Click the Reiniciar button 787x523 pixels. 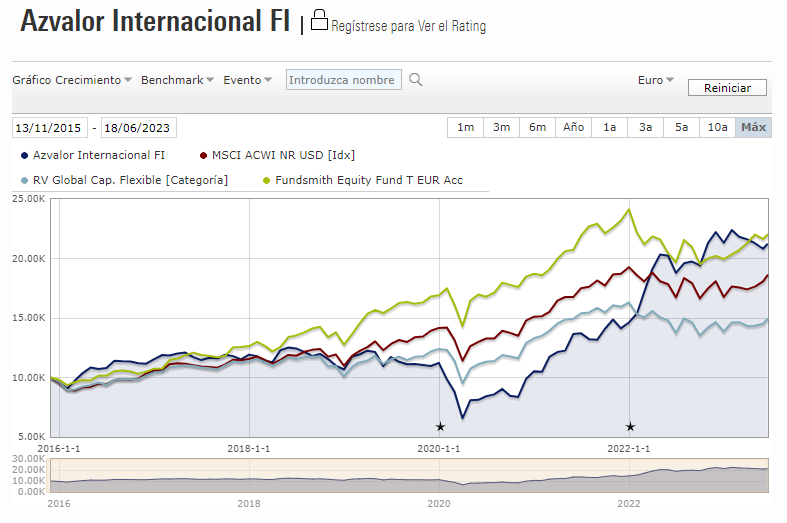click(x=727, y=88)
